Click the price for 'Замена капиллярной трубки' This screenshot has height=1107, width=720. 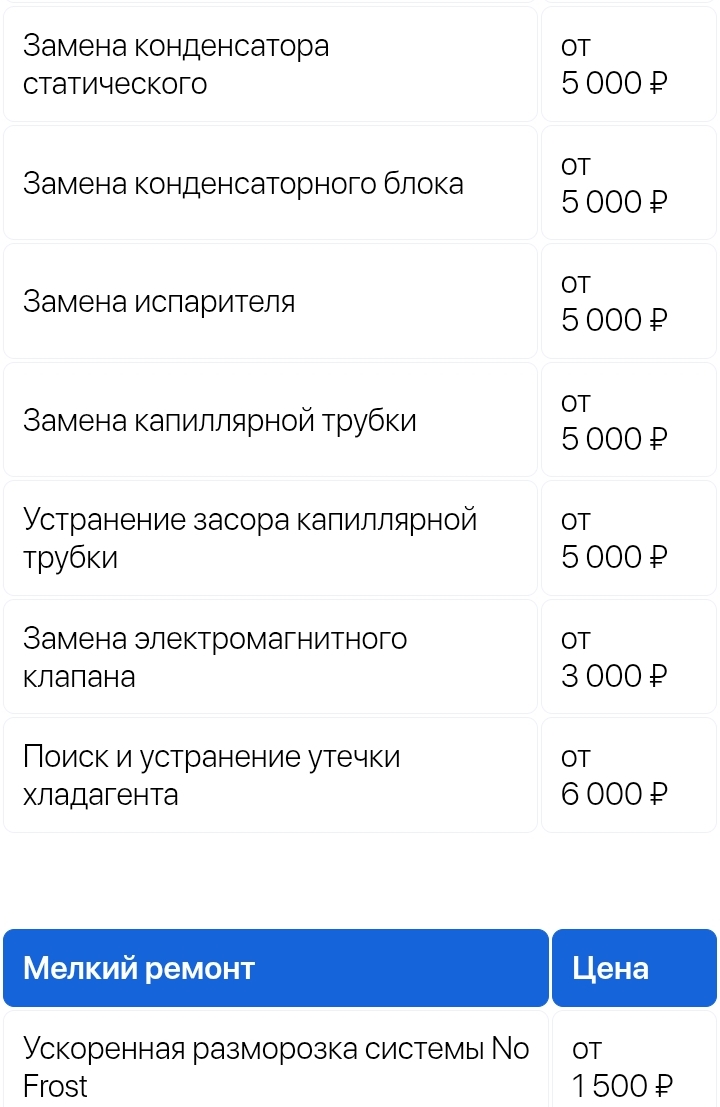(x=628, y=421)
